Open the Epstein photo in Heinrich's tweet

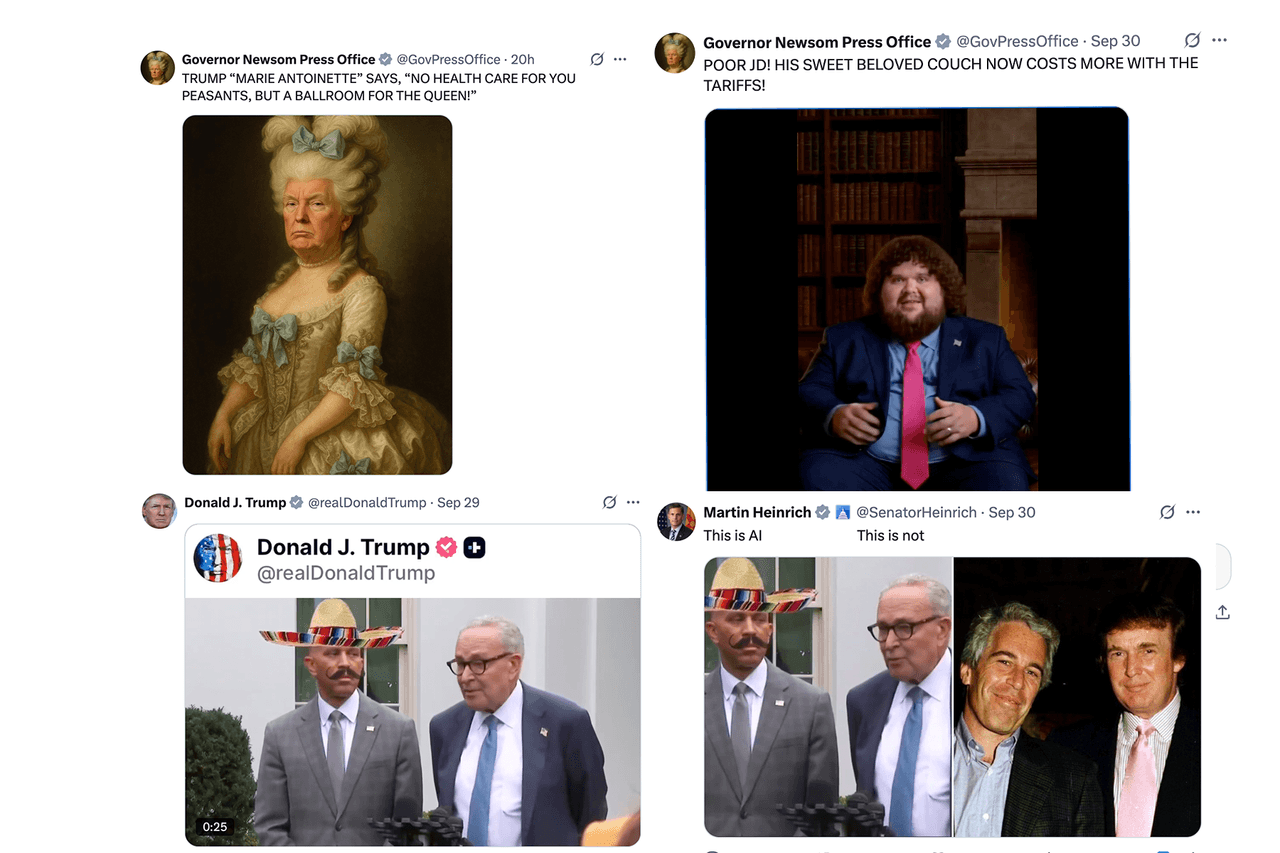[x=1080, y=695]
